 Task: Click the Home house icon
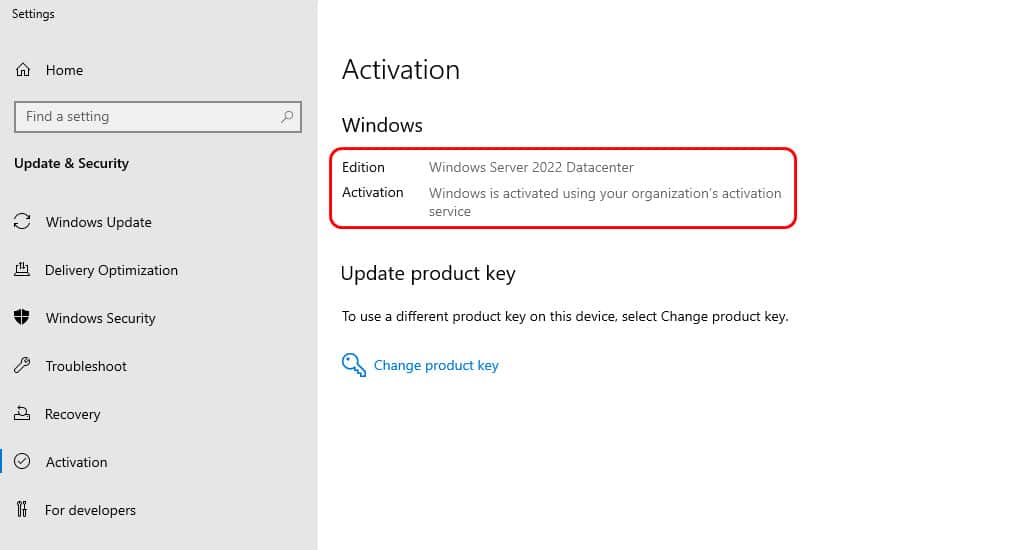coord(23,70)
